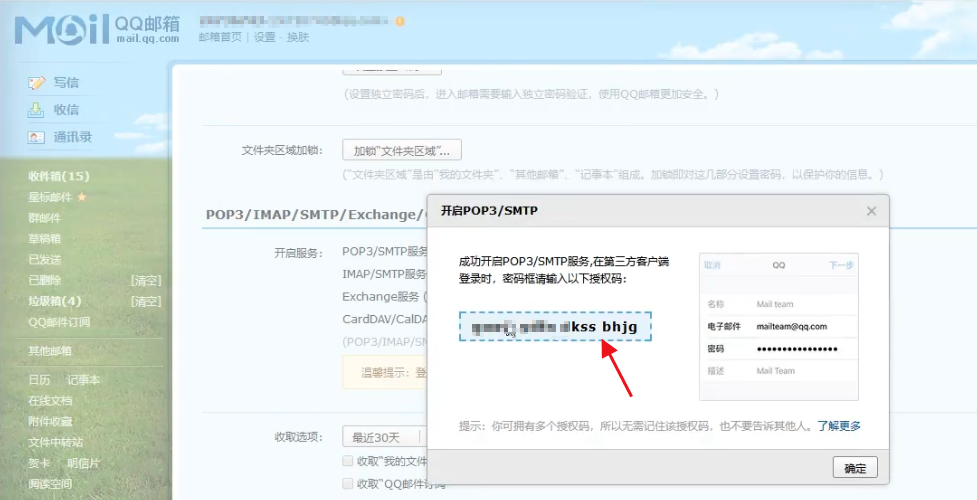
Task: Click 下一步 in the dialog sample image
Action: pyautogui.click(x=841, y=265)
